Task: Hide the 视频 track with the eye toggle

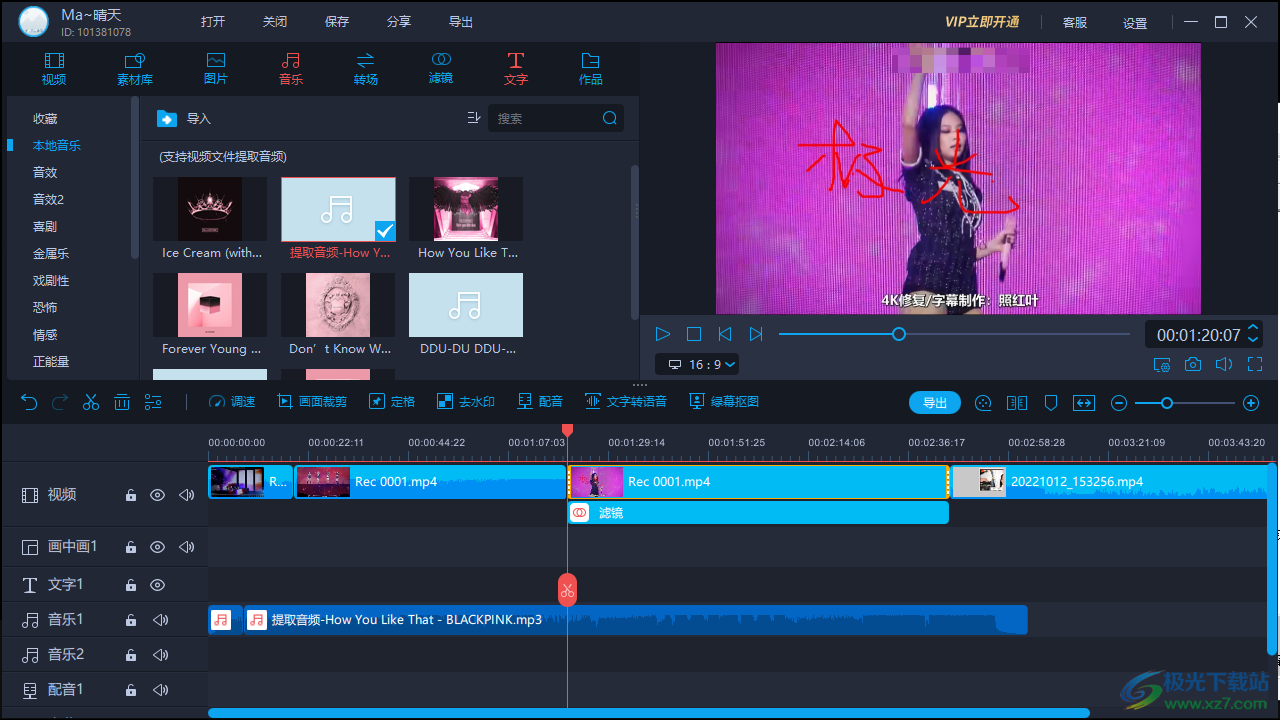Action: (157, 494)
